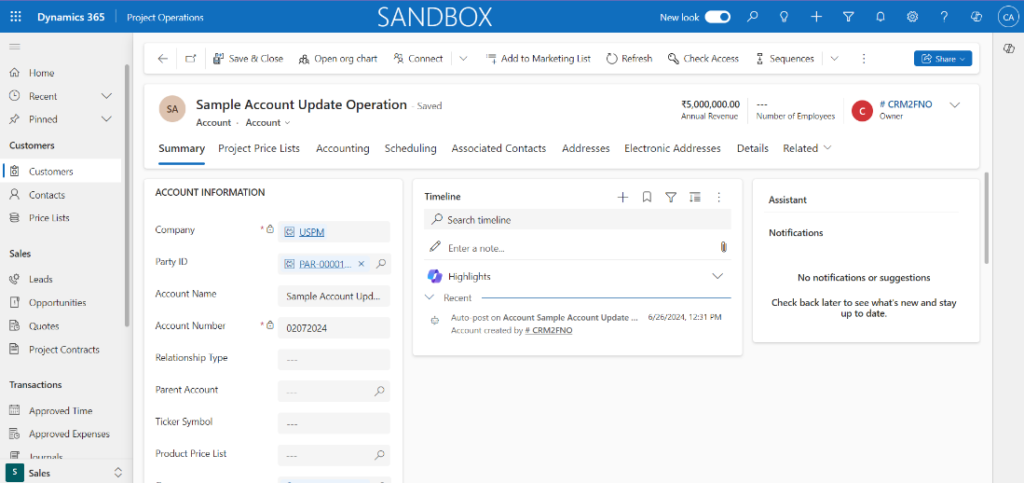Toggle the New look switch
This screenshot has width=1024, height=483.
[x=717, y=17]
